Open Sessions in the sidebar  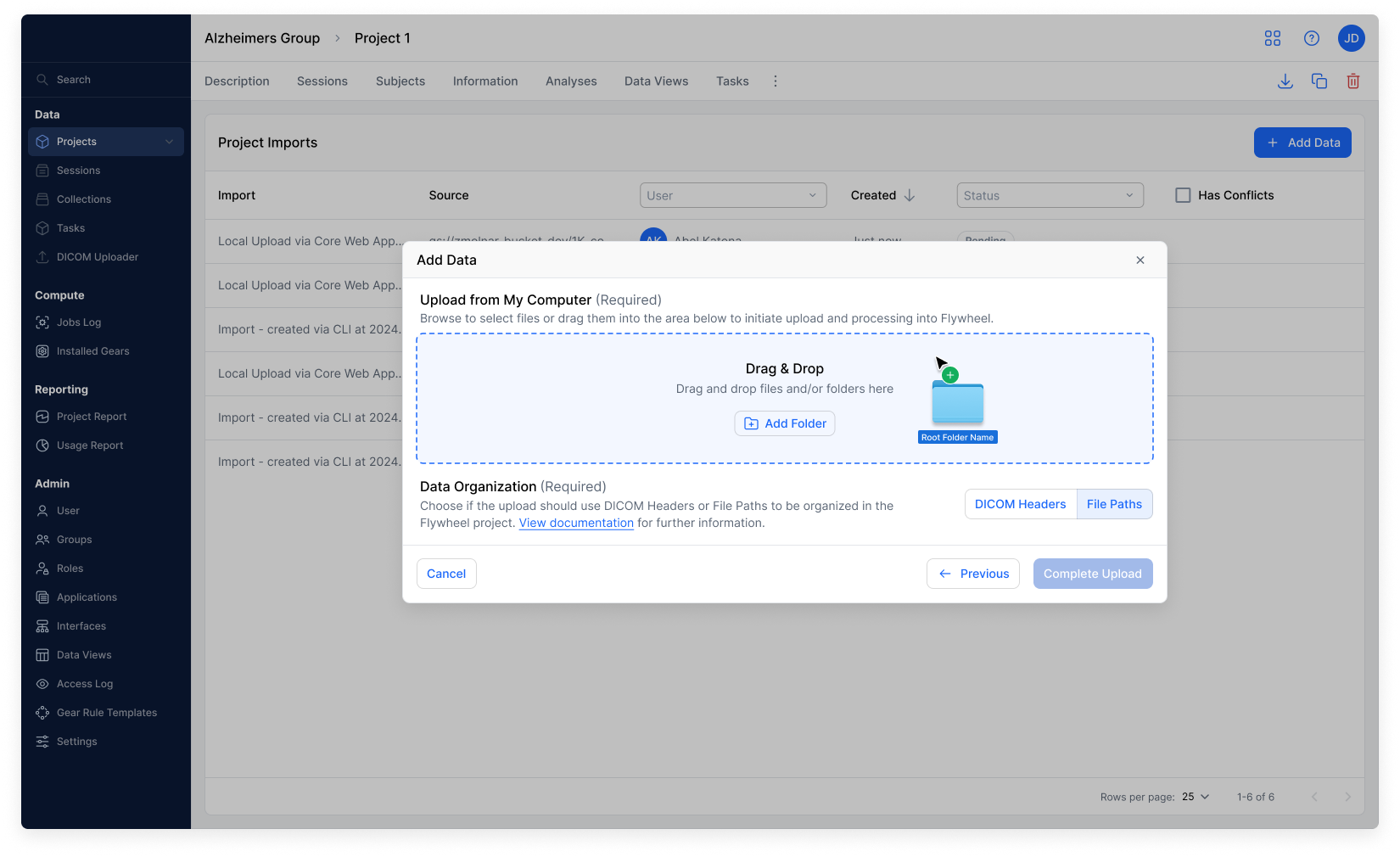(106, 171)
